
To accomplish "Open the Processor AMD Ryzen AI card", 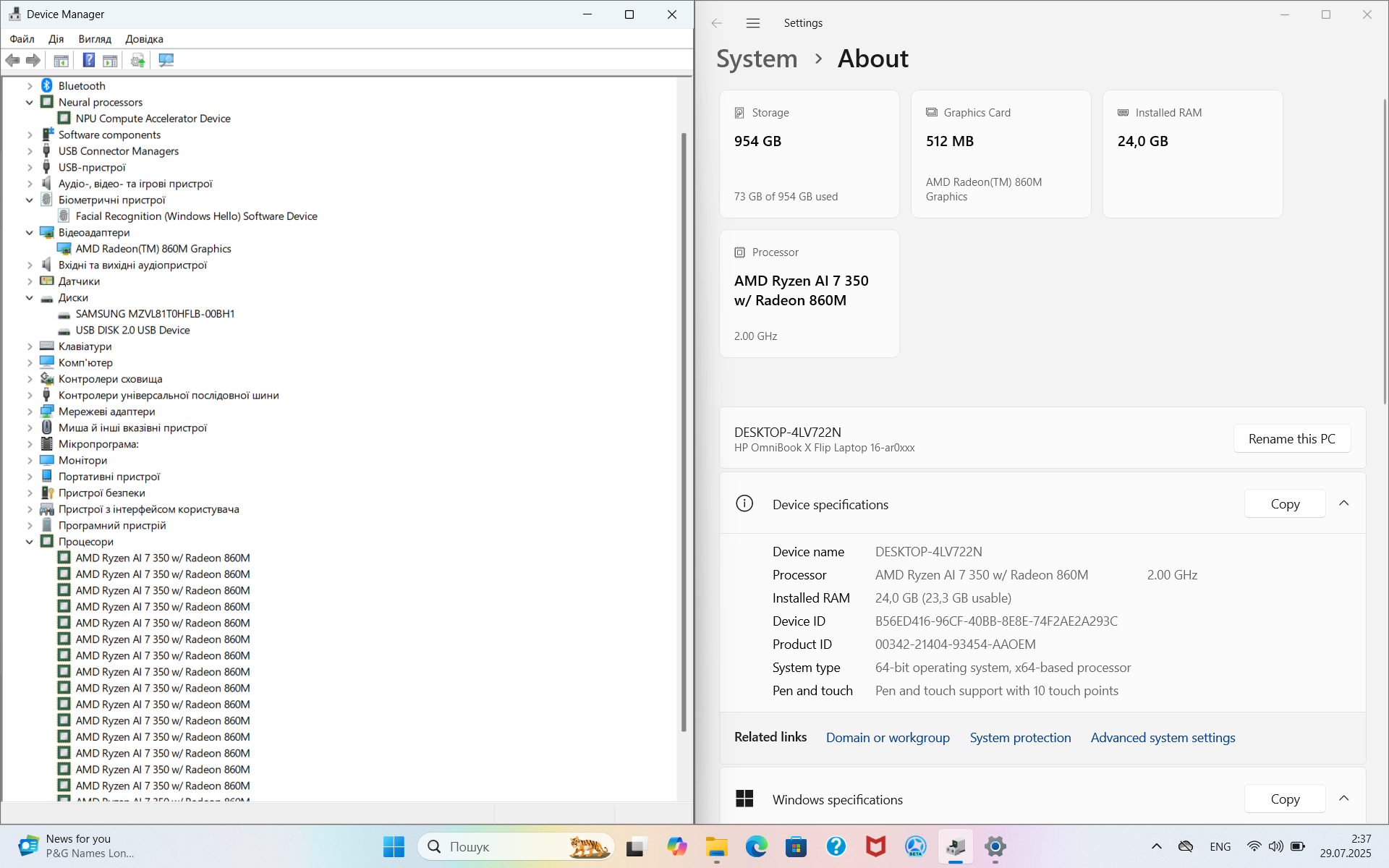I will pyautogui.click(x=810, y=294).
